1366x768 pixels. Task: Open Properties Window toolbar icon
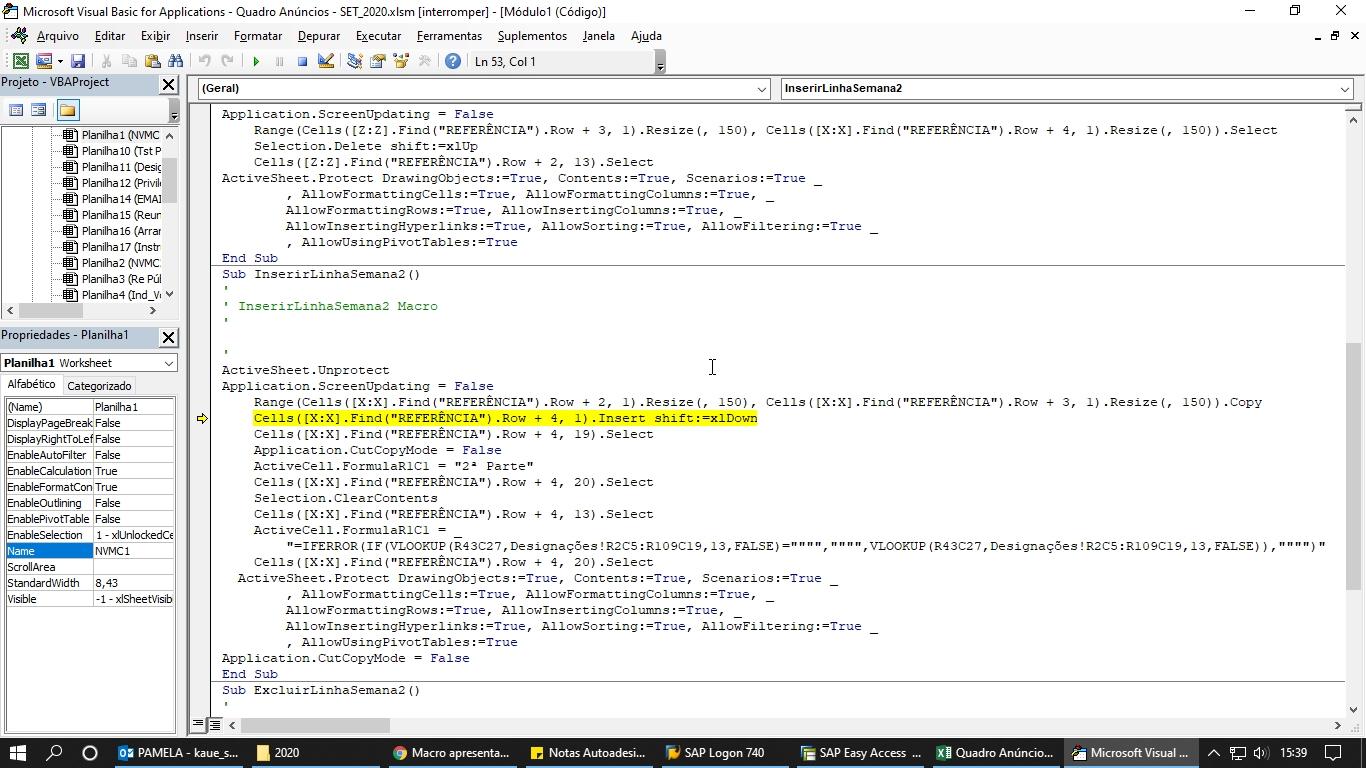[x=377, y=61]
